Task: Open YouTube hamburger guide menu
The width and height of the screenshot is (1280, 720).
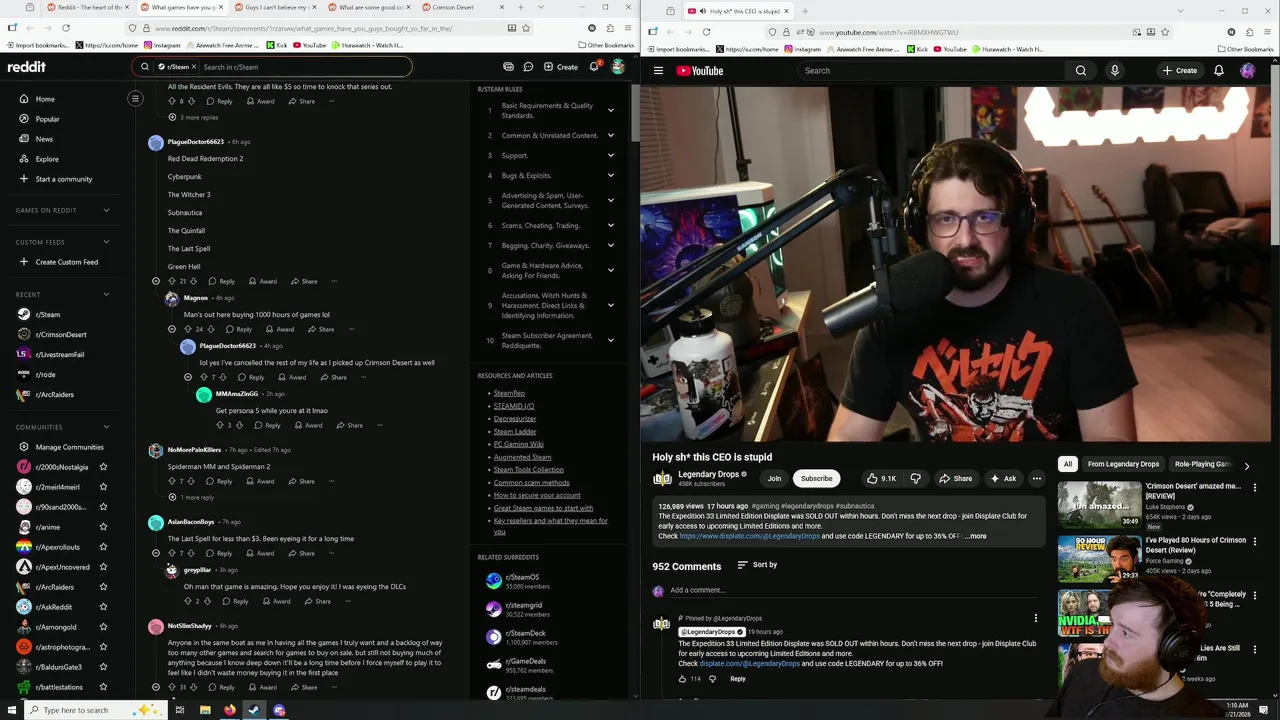Action: click(658, 70)
